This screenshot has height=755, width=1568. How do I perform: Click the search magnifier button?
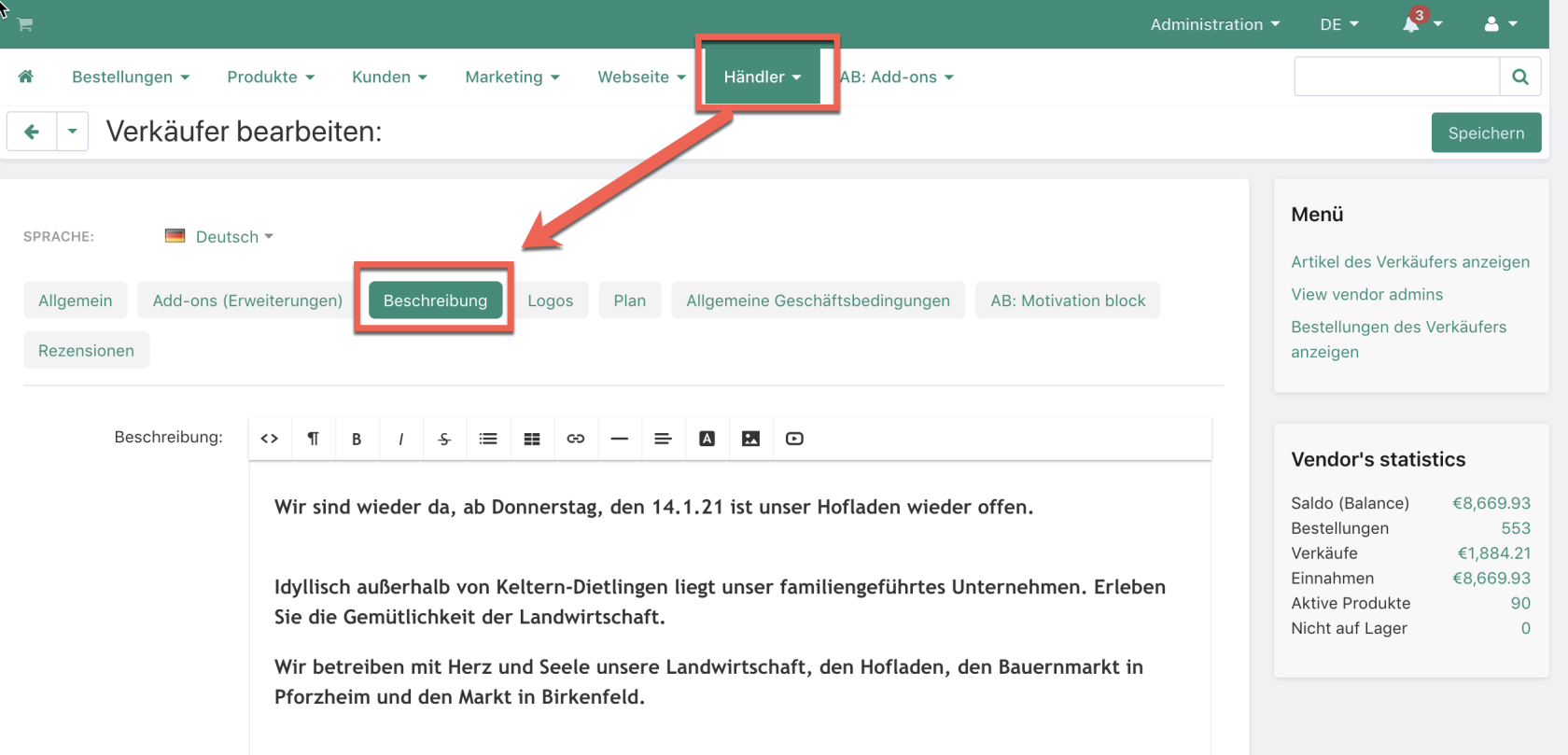[1520, 77]
